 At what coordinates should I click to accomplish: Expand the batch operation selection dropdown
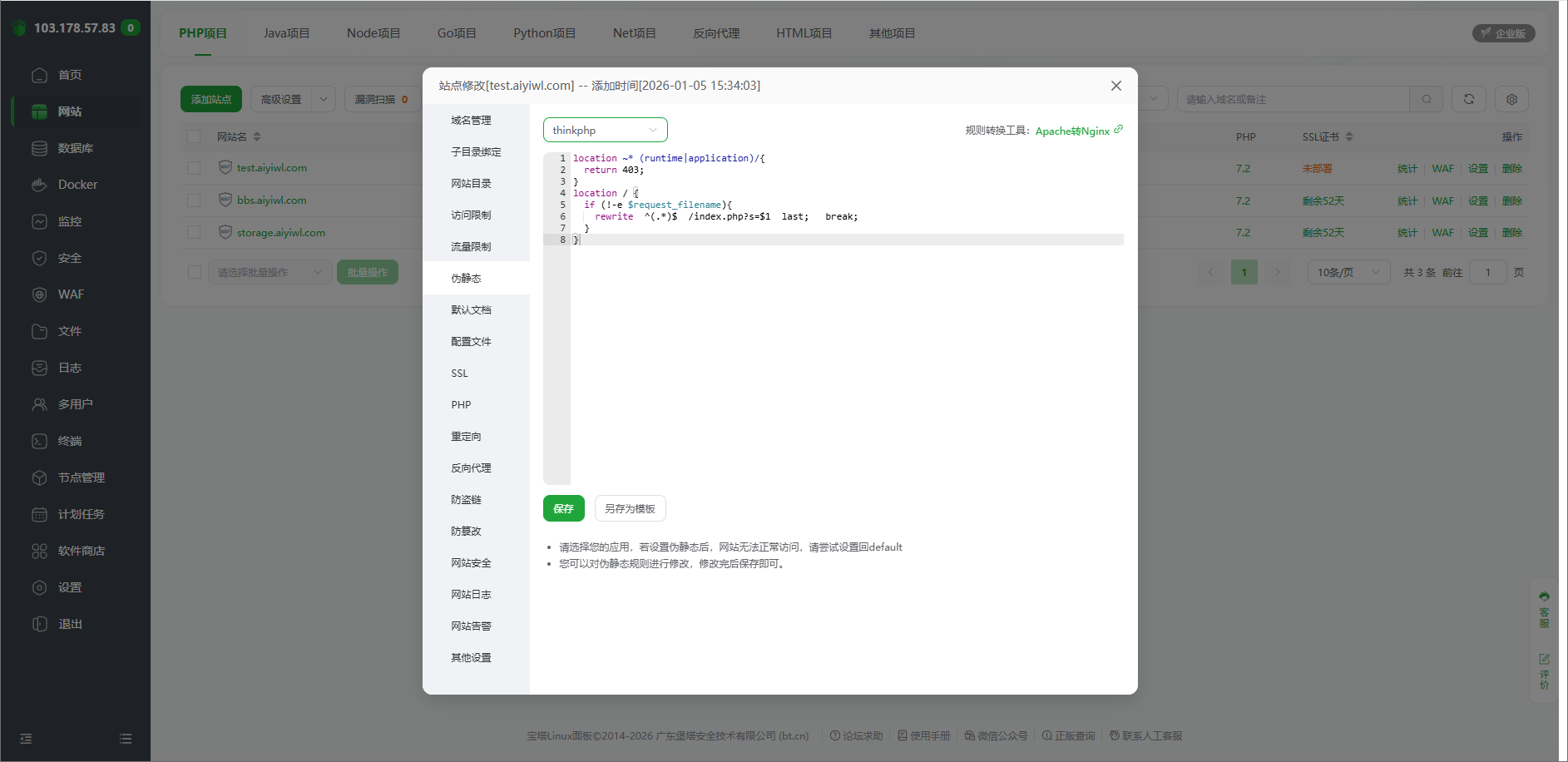click(268, 272)
